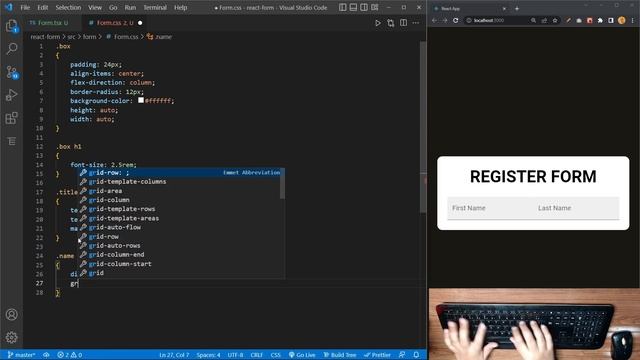Open the Help menu
This screenshot has height=360, width=640.
(x=180, y=7)
